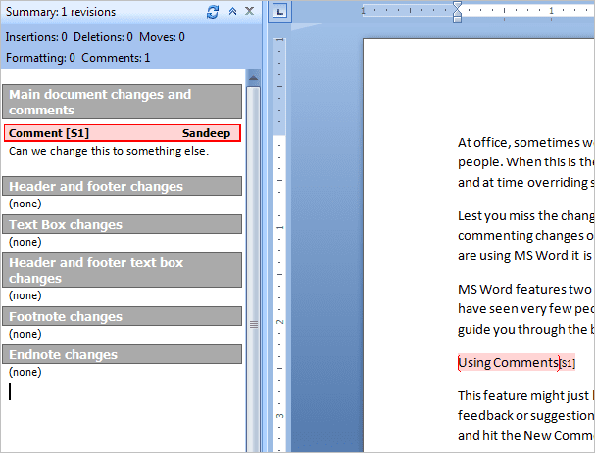The width and height of the screenshot is (597, 455).
Task: Click 'Header and footer changes' heading
Action: point(122,186)
